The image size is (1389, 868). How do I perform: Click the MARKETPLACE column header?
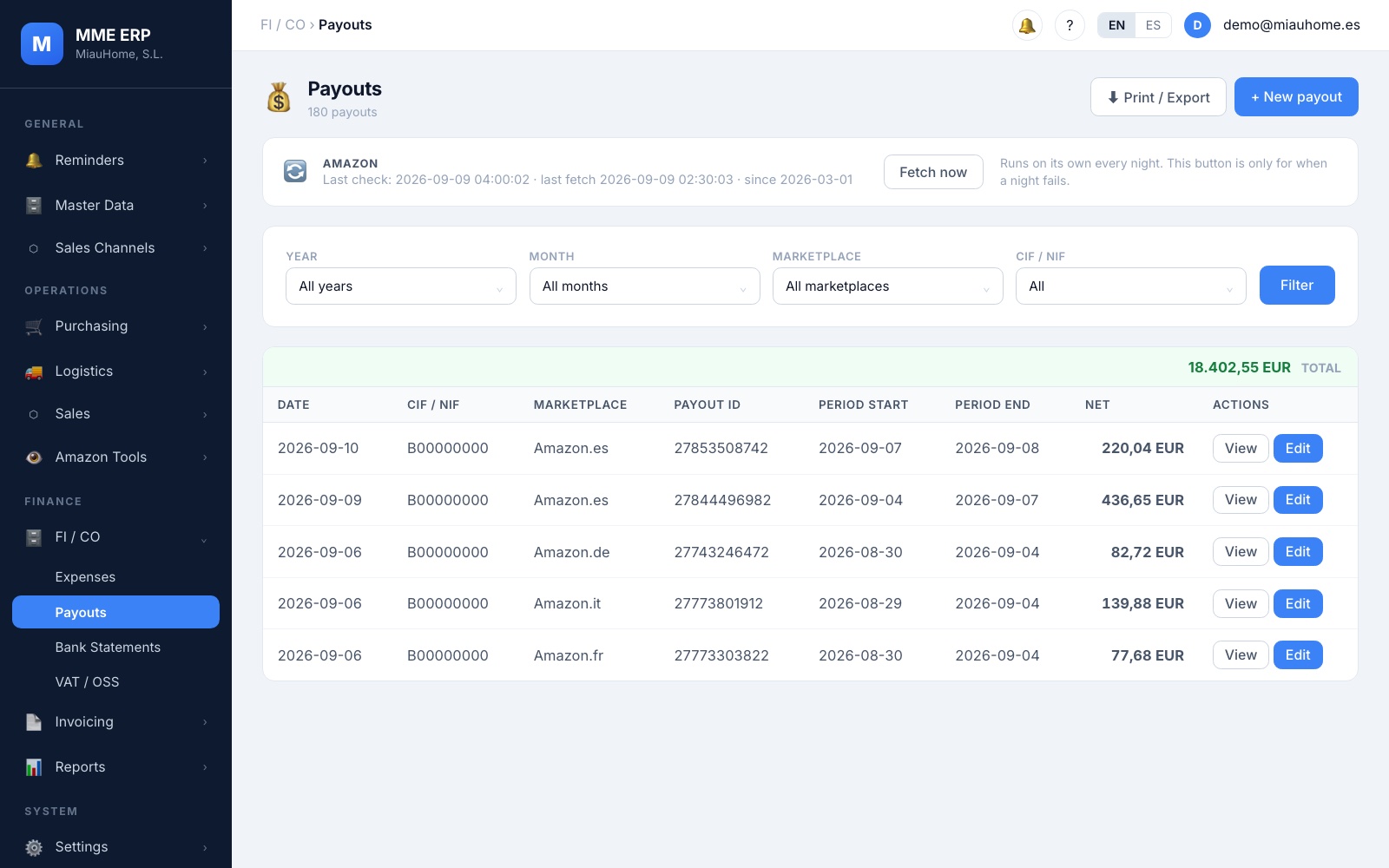coord(580,404)
